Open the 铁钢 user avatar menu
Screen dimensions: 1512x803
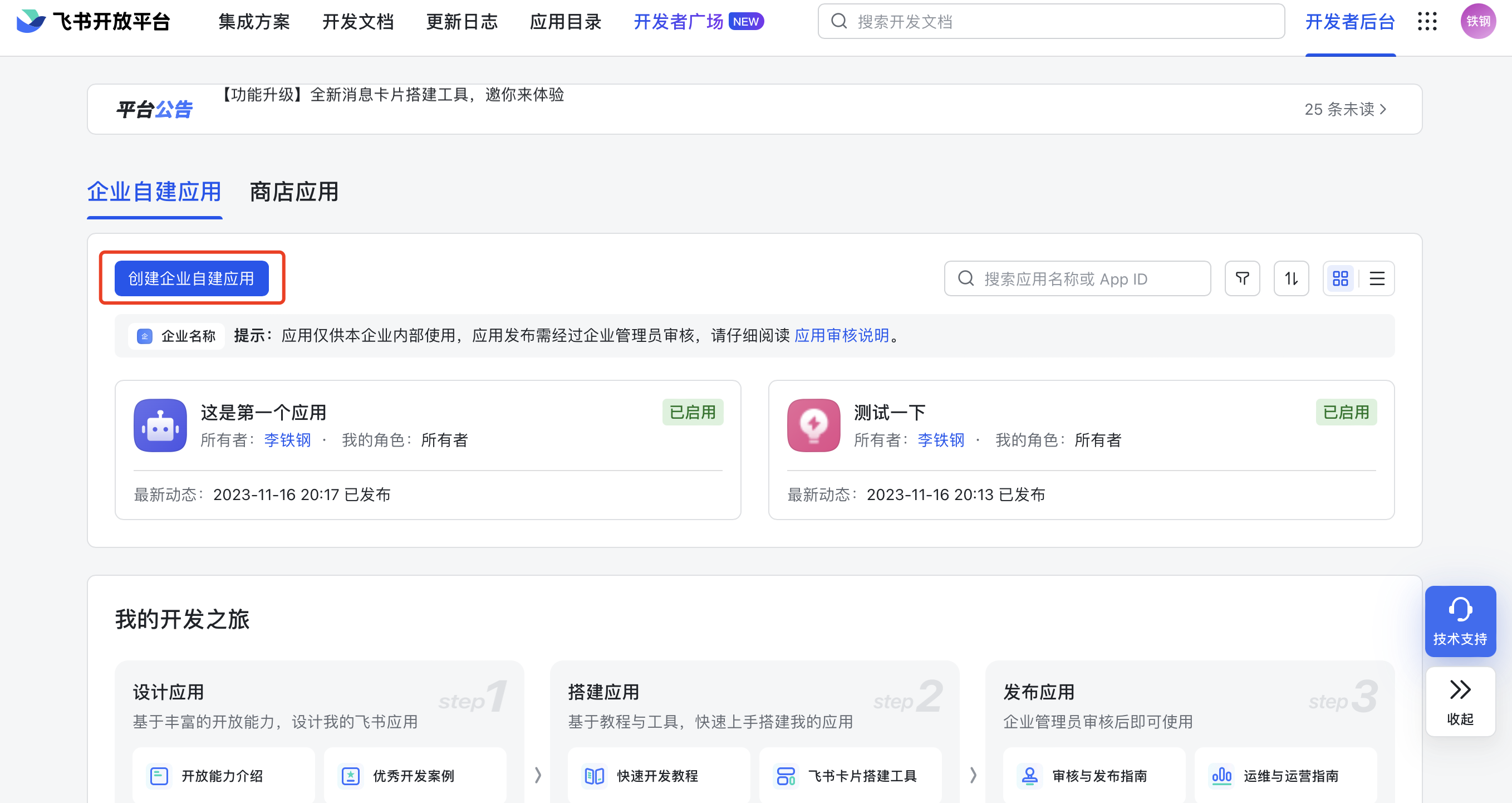point(1477,22)
